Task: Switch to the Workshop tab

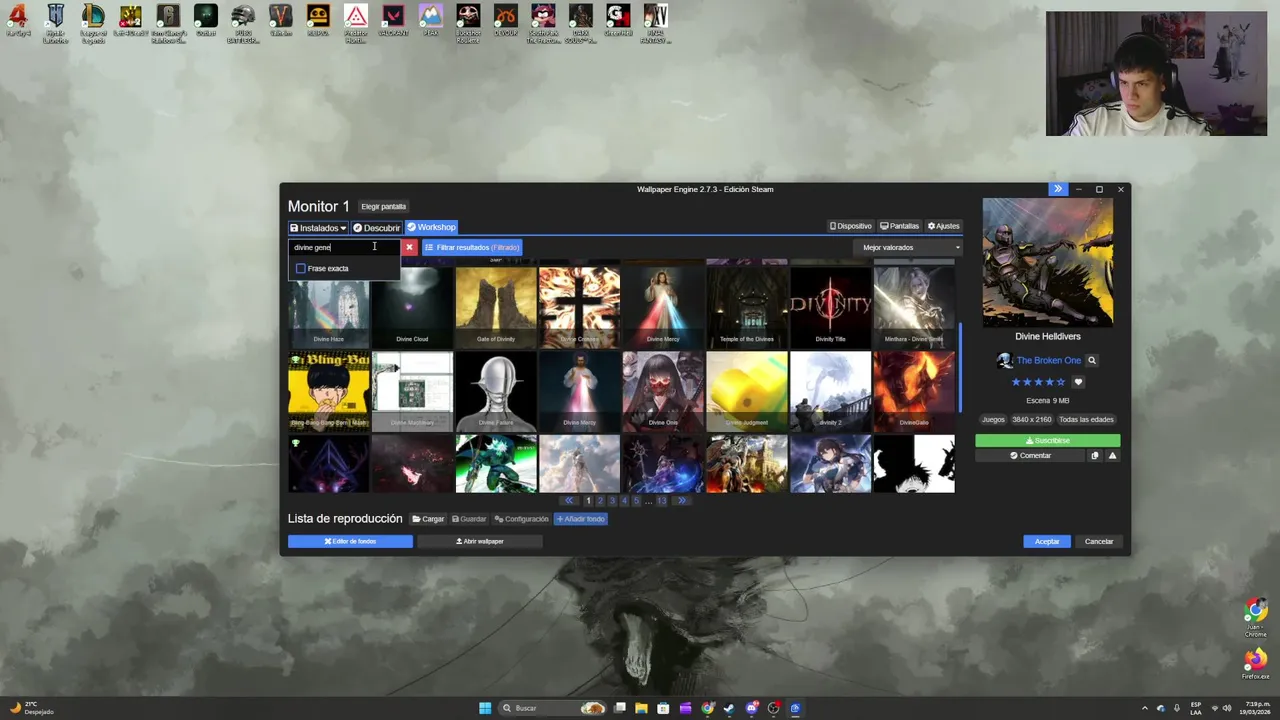Action: coord(431,227)
